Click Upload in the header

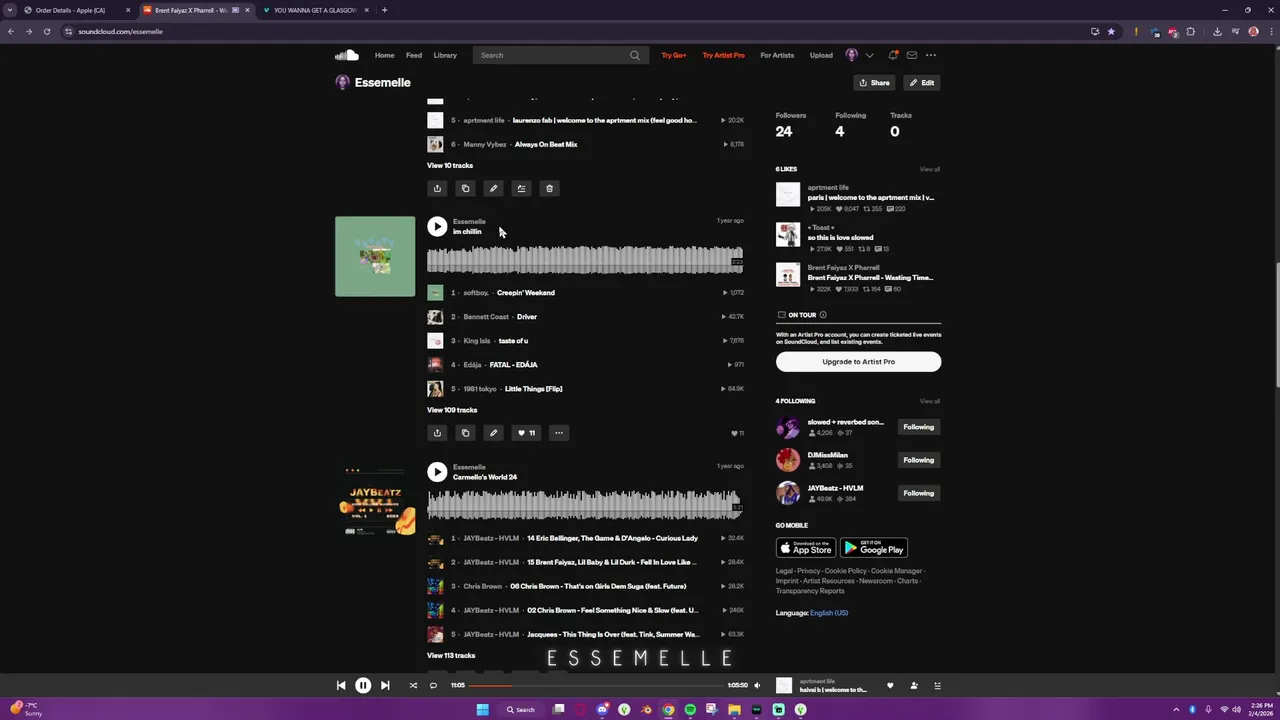click(821, 55)
